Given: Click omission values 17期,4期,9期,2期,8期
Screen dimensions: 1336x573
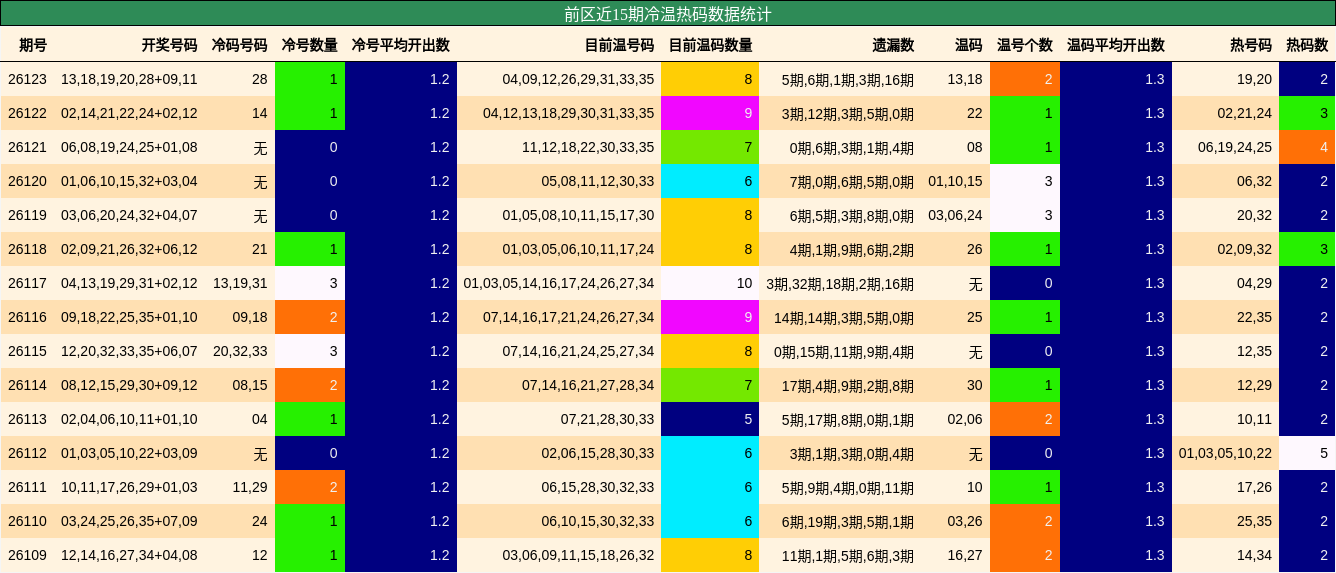Looking at the screenshot, I should point(848,385).
